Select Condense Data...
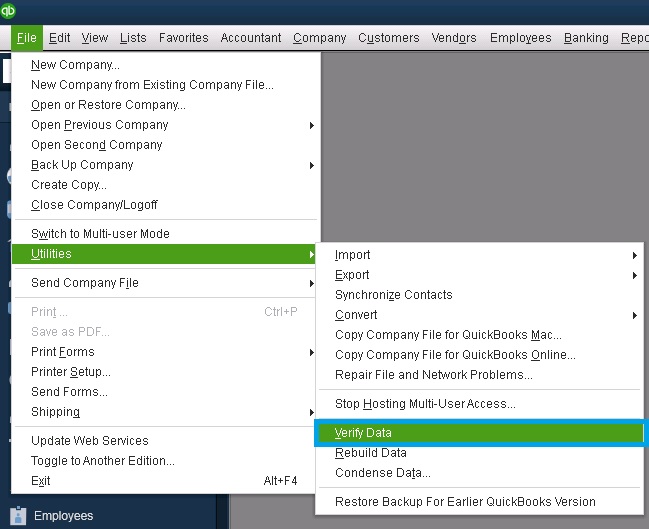This screenshot has width=649, height=529. tap(479, 473)
